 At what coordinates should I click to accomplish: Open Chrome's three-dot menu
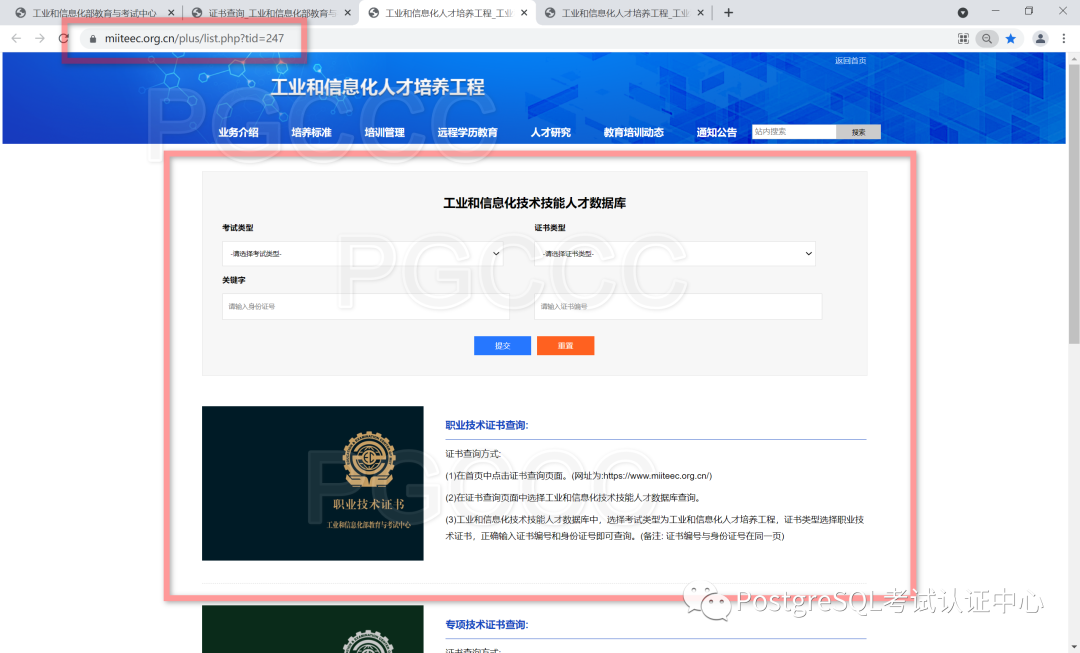[1064, 37]
